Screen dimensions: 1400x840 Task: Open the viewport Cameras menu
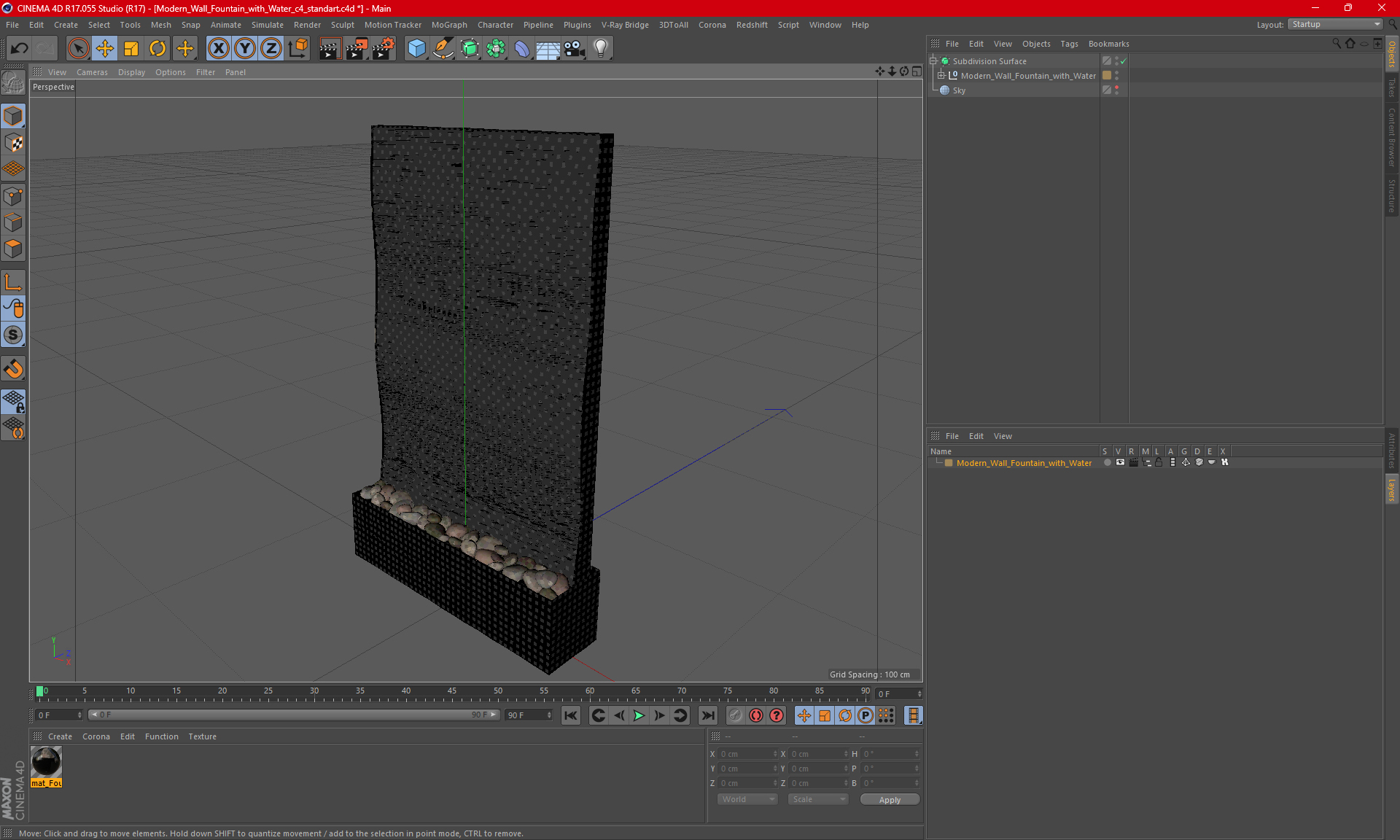coord(92,72)
